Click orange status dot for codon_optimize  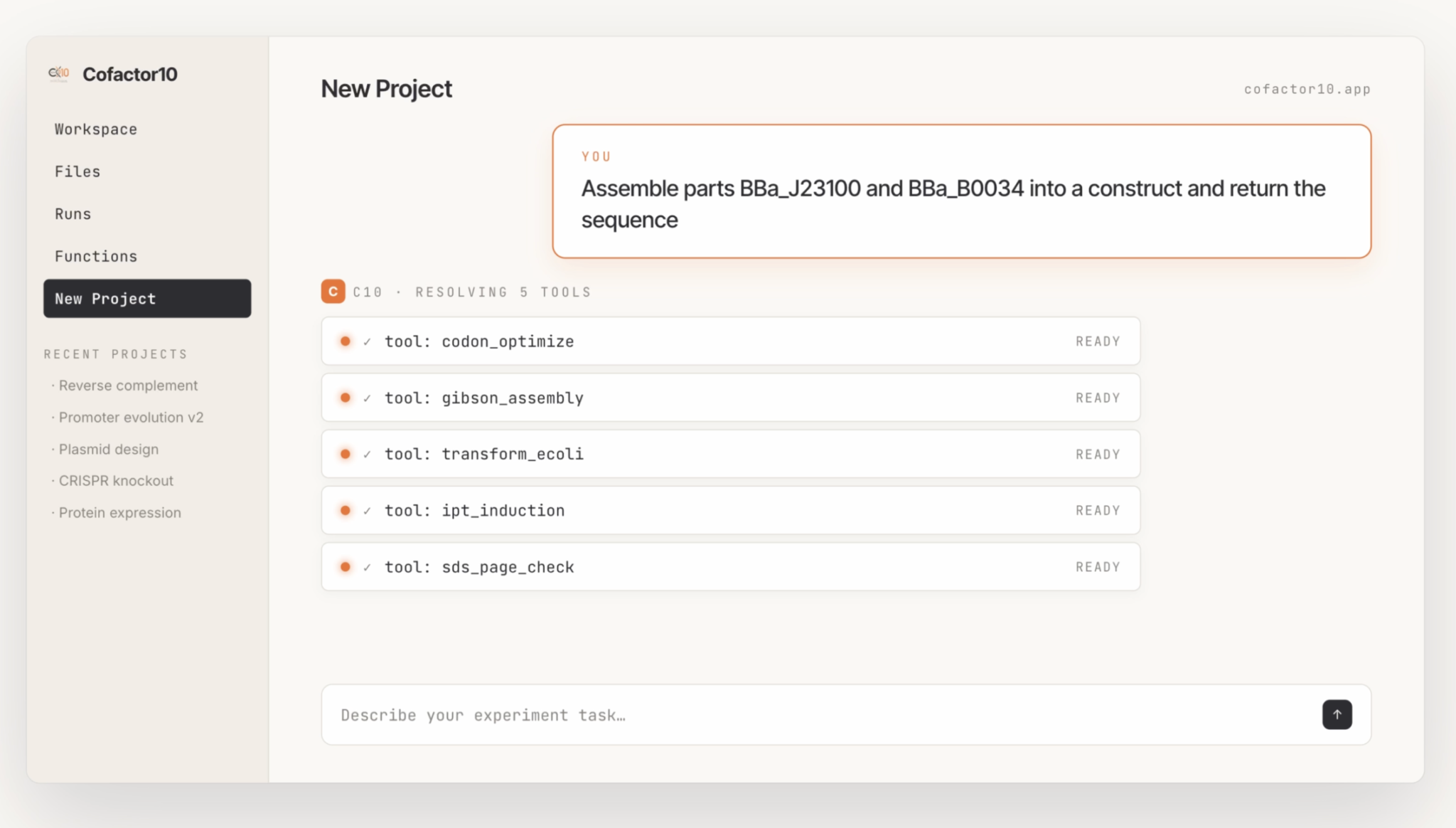point(345,341)
